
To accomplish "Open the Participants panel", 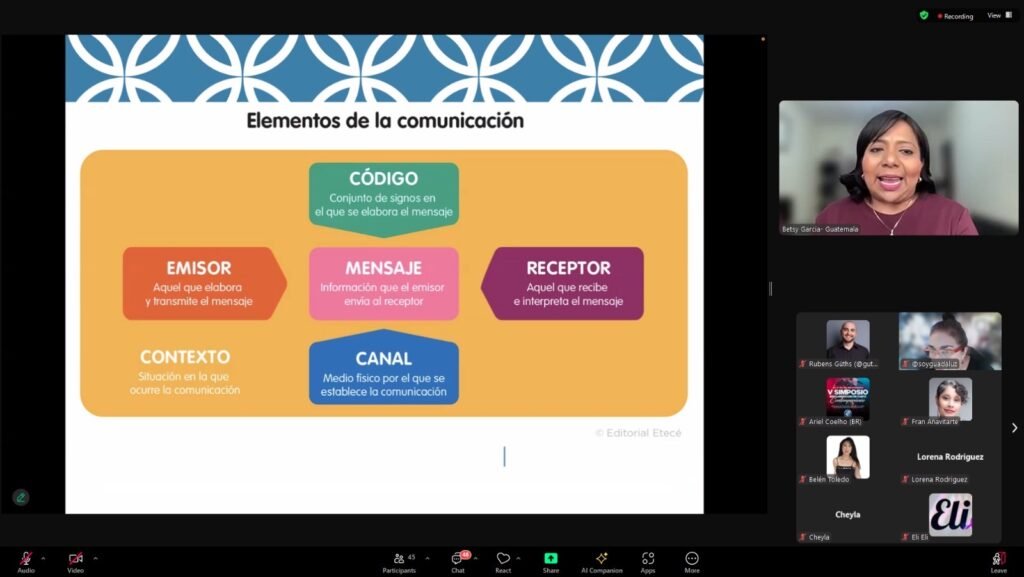I will point(399,561).
